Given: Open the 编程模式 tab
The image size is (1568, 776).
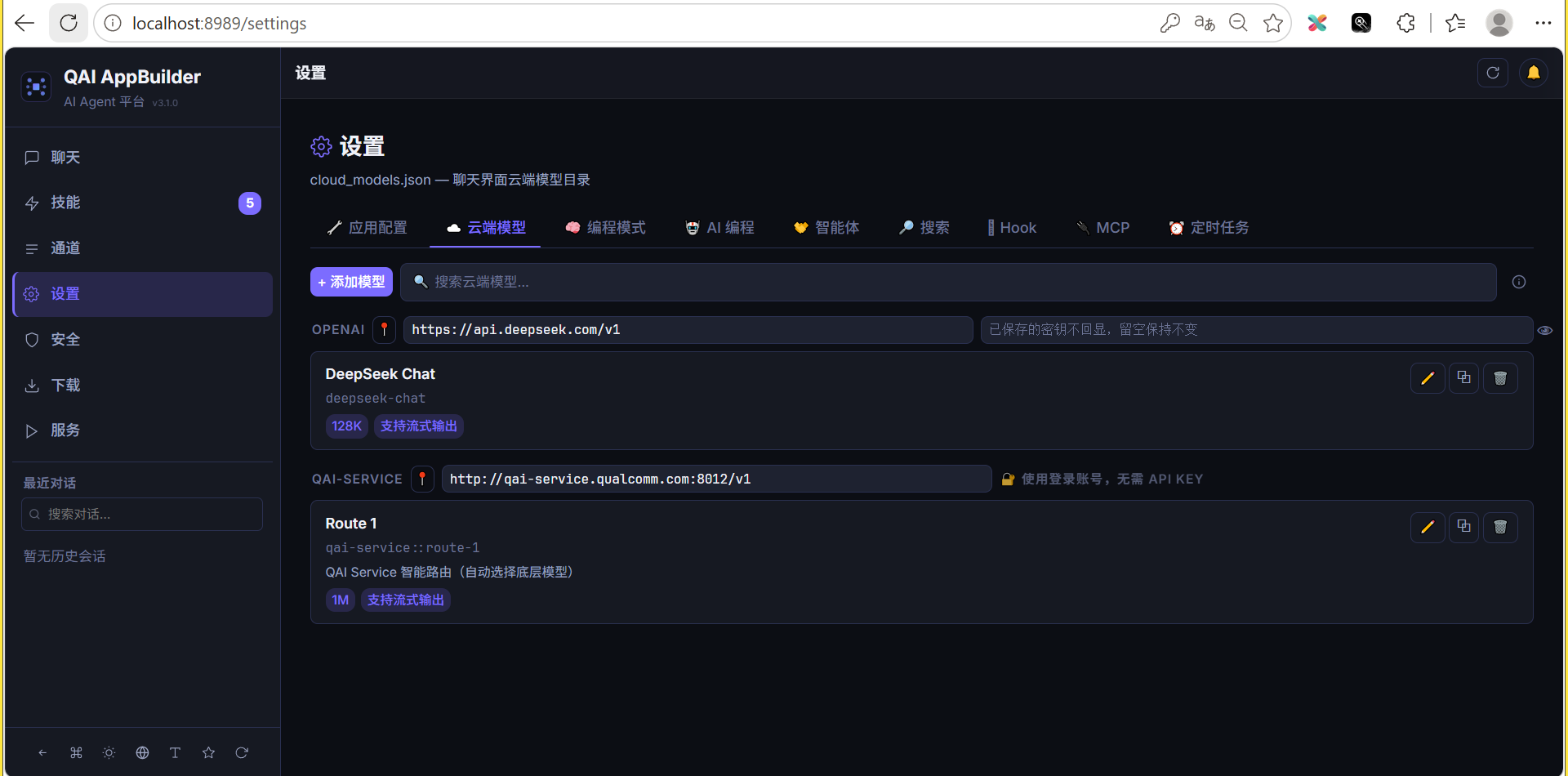Looking at the screenshot, I should point(605,228).
